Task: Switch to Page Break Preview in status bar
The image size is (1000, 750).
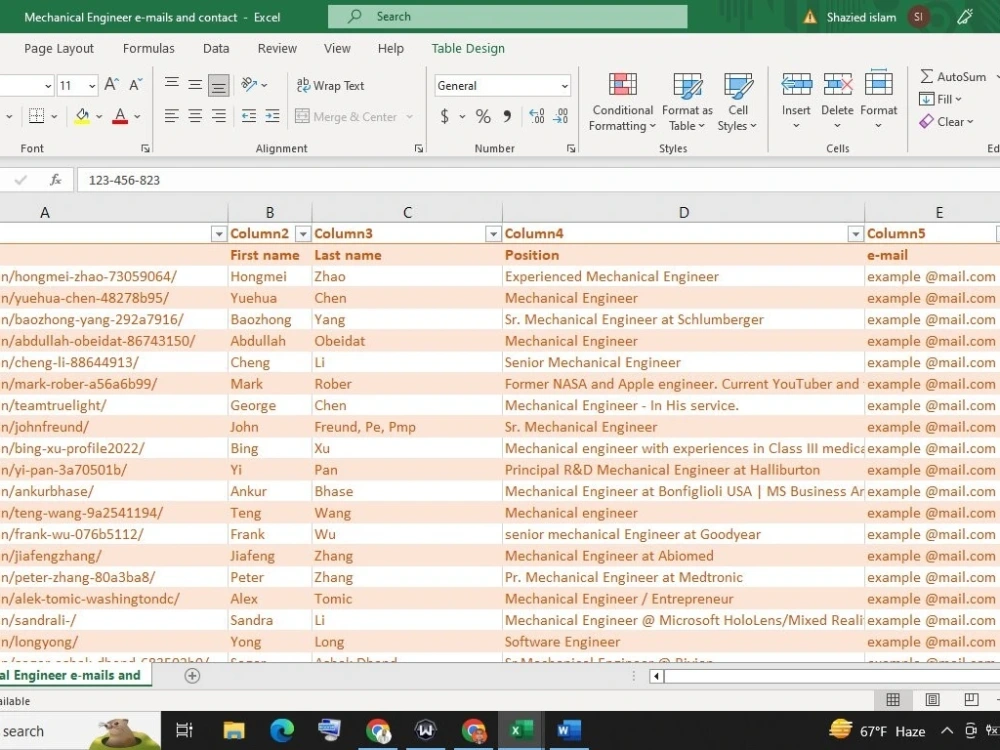Action: point(971,700)
